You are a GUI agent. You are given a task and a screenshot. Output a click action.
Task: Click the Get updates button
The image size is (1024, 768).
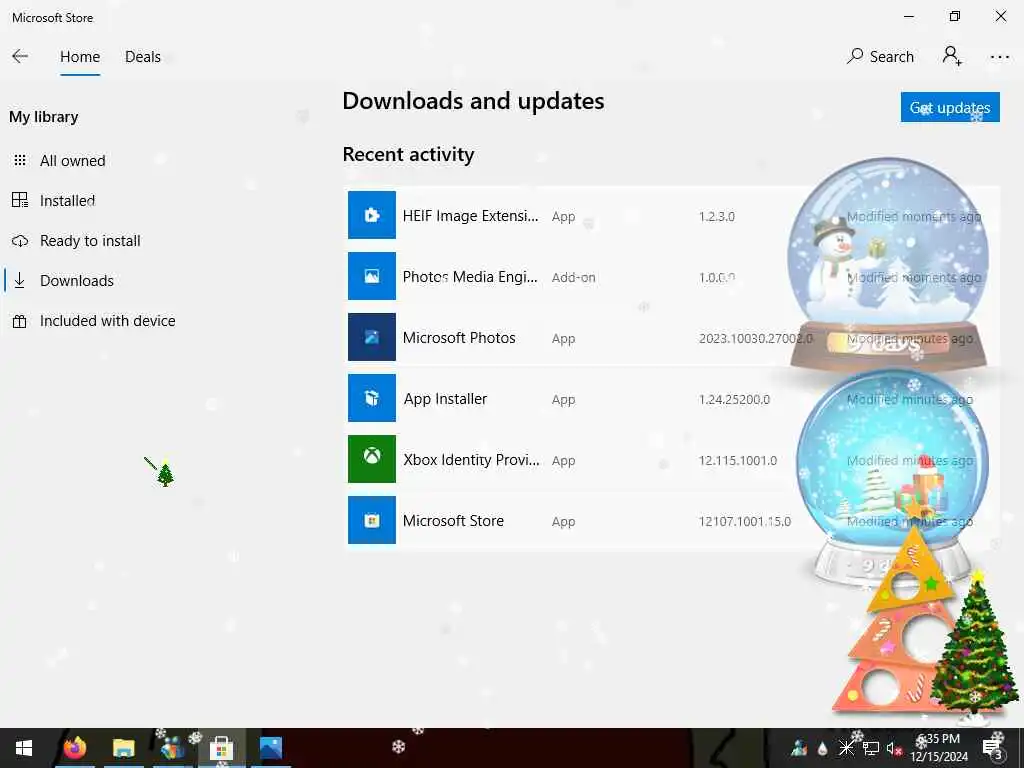950,107
